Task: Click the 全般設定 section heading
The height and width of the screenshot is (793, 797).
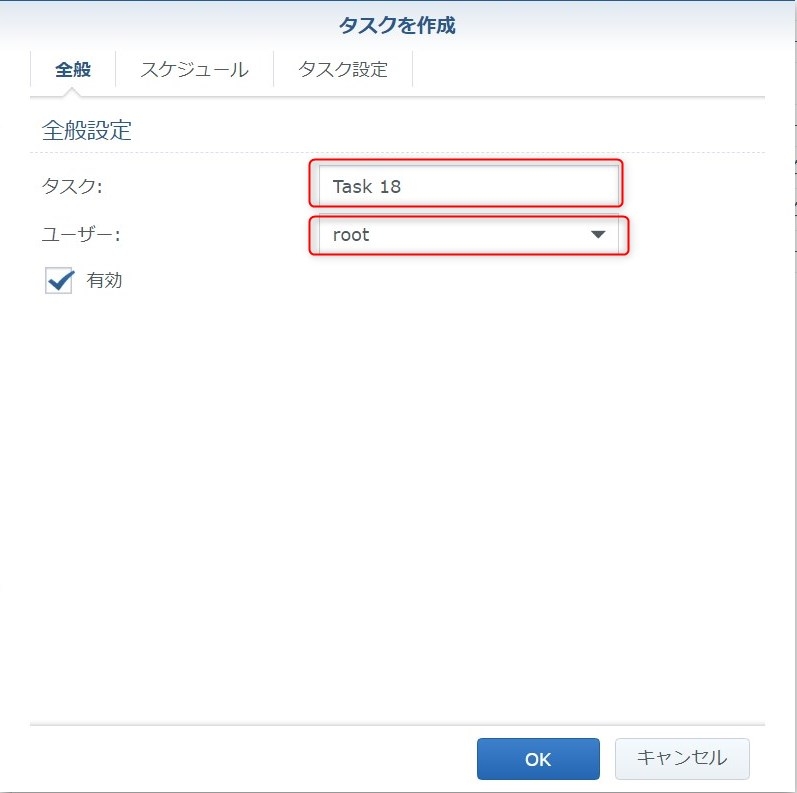Action: [x=86, y=130]
